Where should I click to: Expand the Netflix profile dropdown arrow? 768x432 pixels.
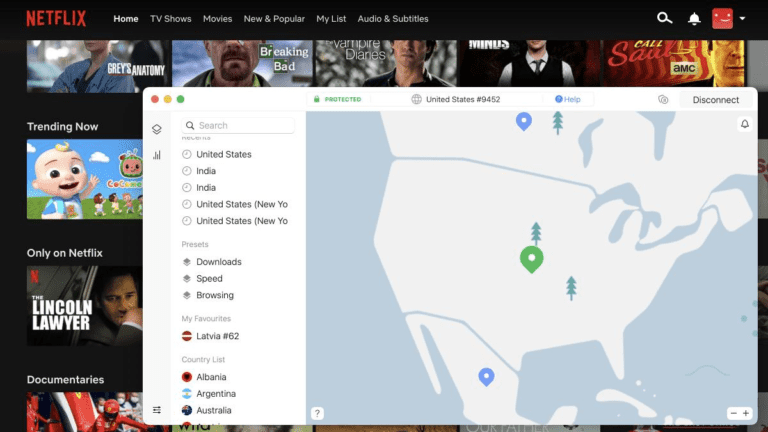click(743, 19)
